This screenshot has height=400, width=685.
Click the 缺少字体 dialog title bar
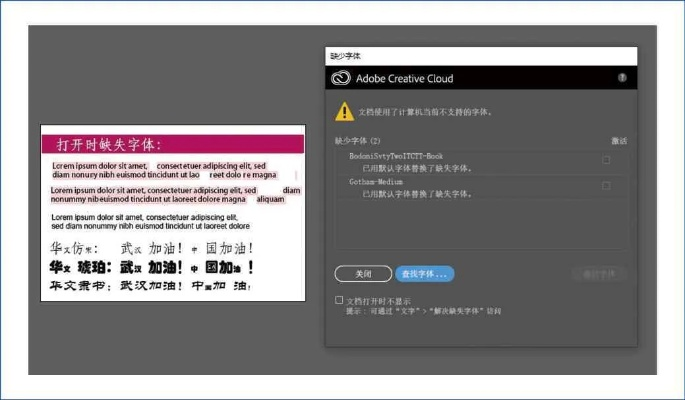[480, 56]
